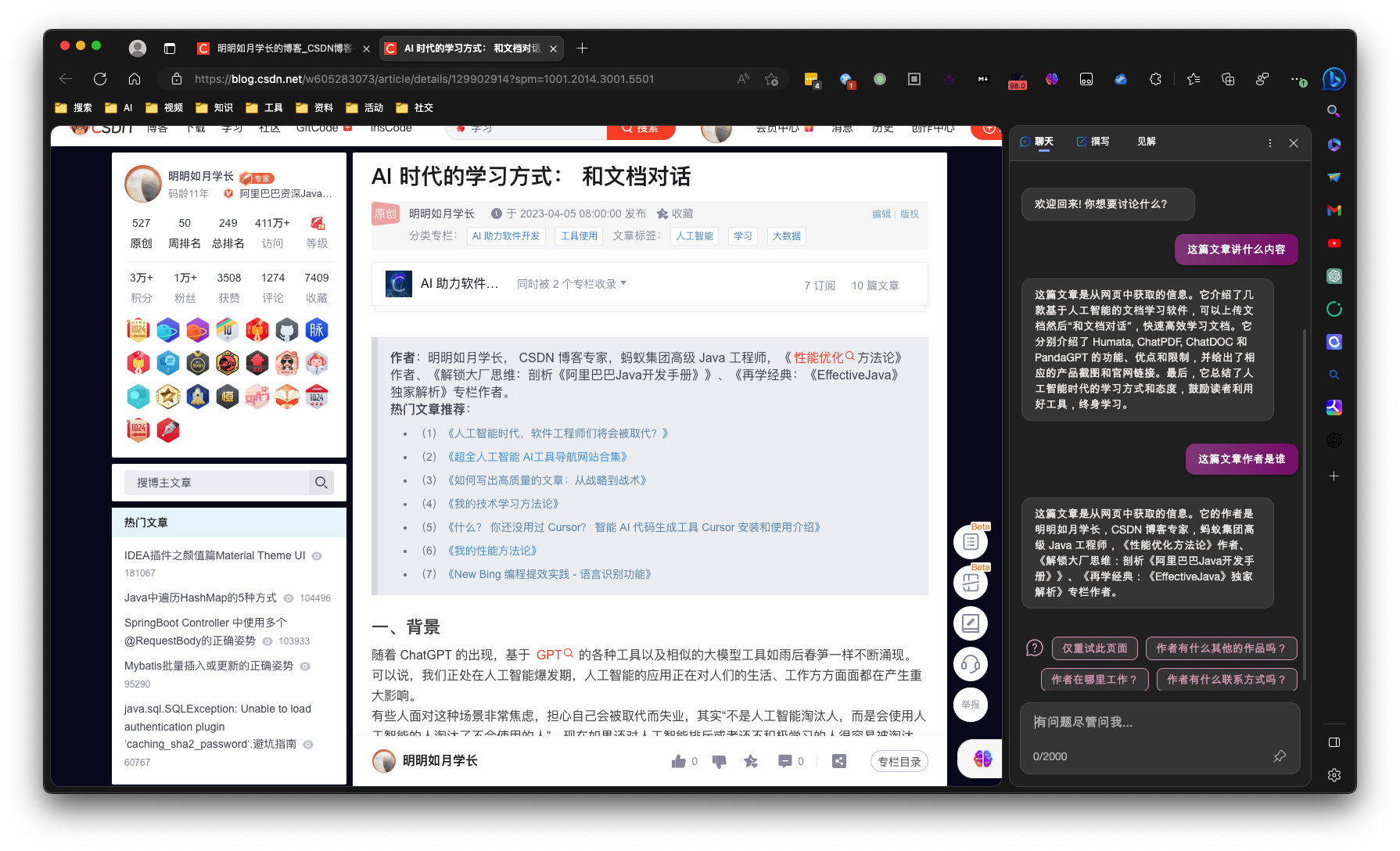Click the 仅重试此页面 suggestion button

click(x=1095, y=648)
